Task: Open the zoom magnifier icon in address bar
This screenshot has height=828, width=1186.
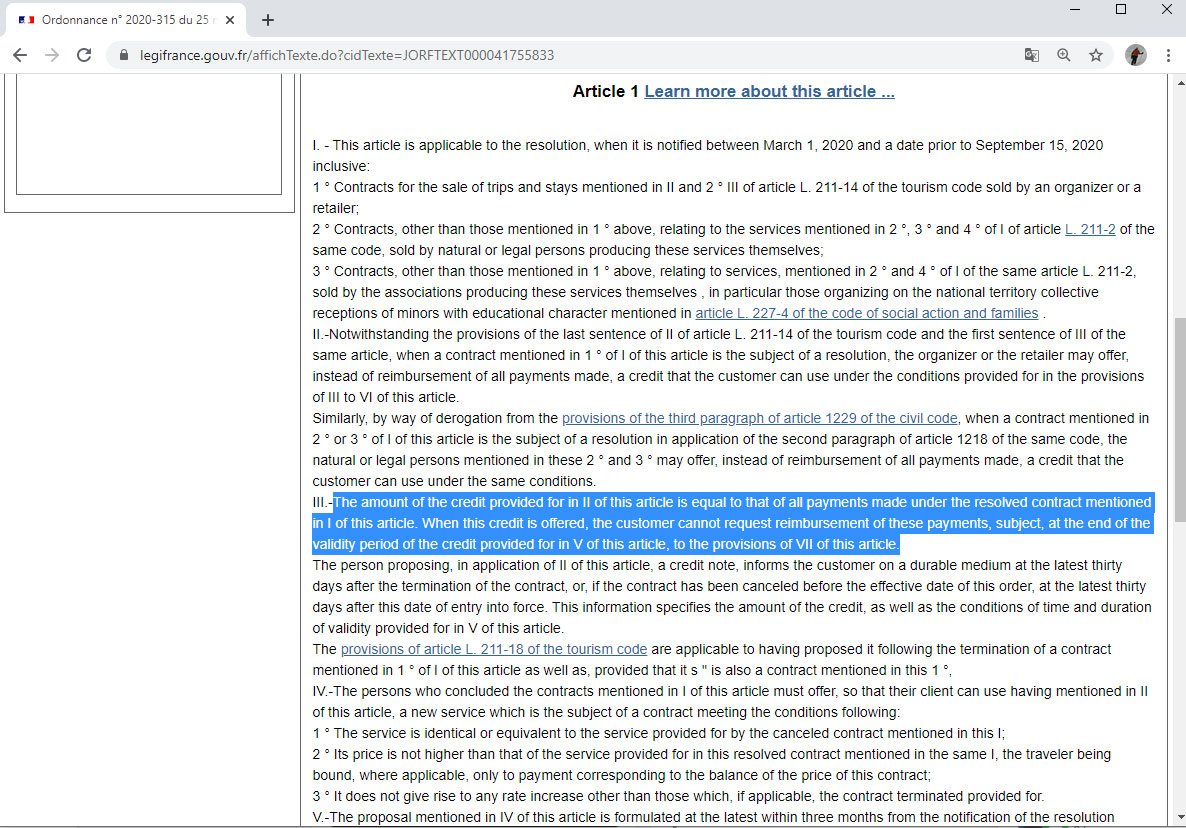Action: click(1063, 55)
